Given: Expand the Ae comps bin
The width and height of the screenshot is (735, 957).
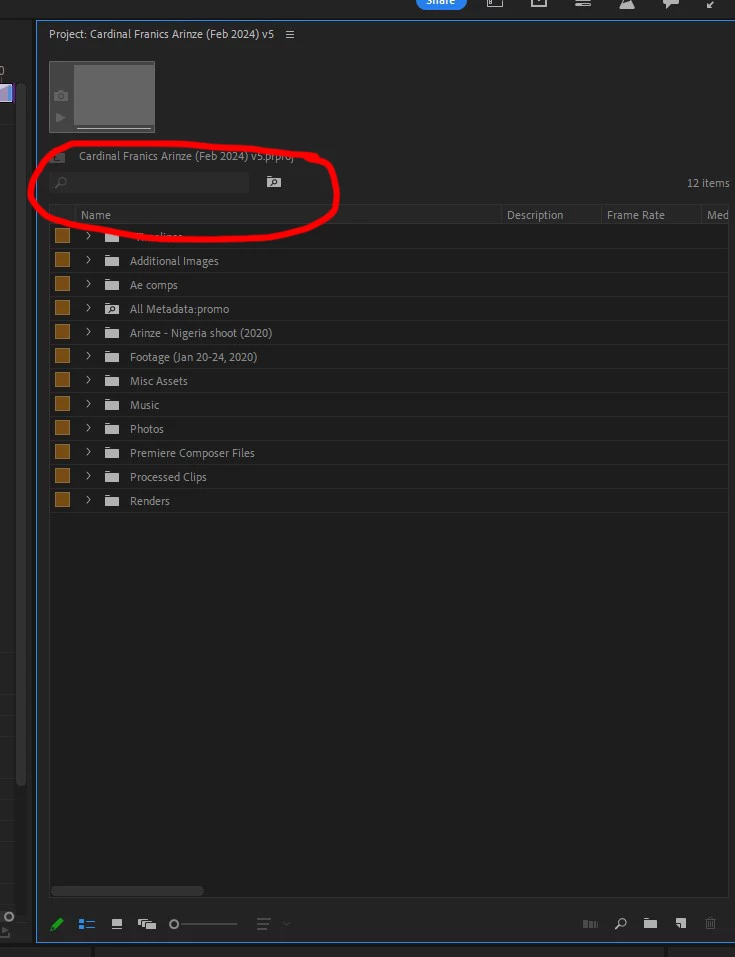Looking at the screenshot, I should pos(89,284).
